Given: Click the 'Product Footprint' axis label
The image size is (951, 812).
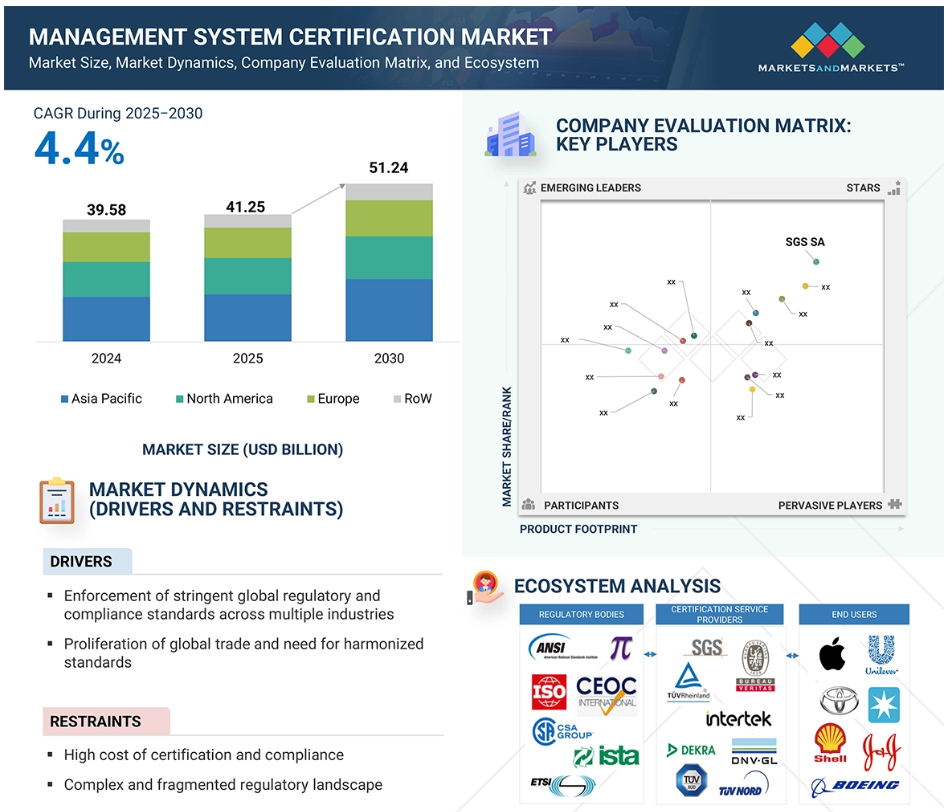Looking at the screenshot, I should coord(578,529).
